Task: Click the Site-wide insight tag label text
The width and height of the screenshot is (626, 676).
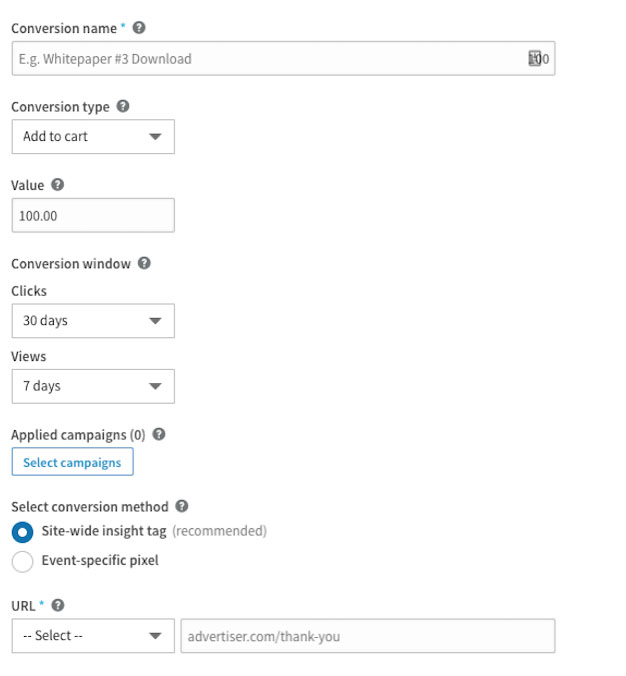Action: point(104,531)
